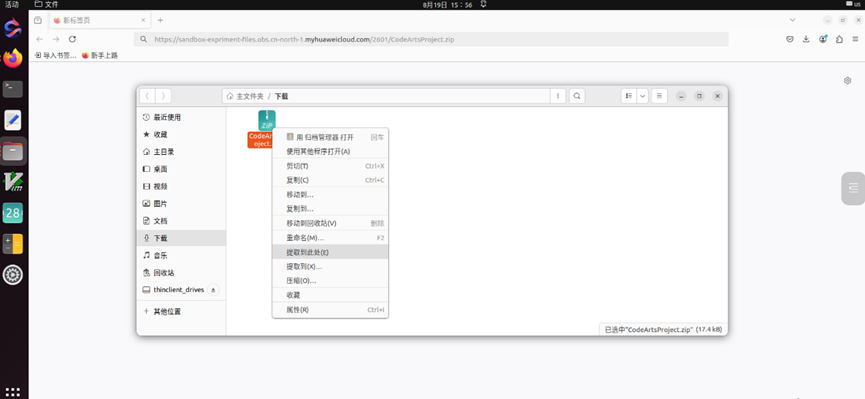Extract archive here via 提取到此处(E)
Image resolution: width=865 pixels, height=399 pixels.
[x=330, y=252]
